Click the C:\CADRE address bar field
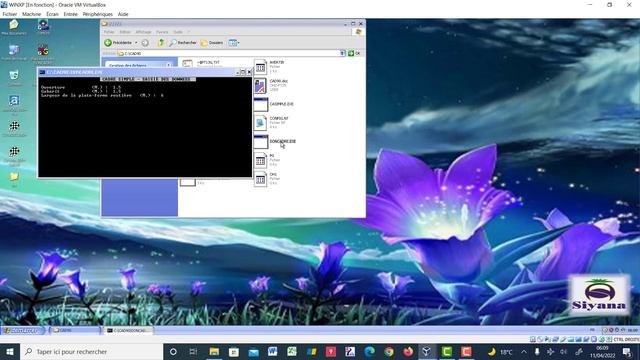640x360 pixels. pyautogui.click(x=229, y=53)
